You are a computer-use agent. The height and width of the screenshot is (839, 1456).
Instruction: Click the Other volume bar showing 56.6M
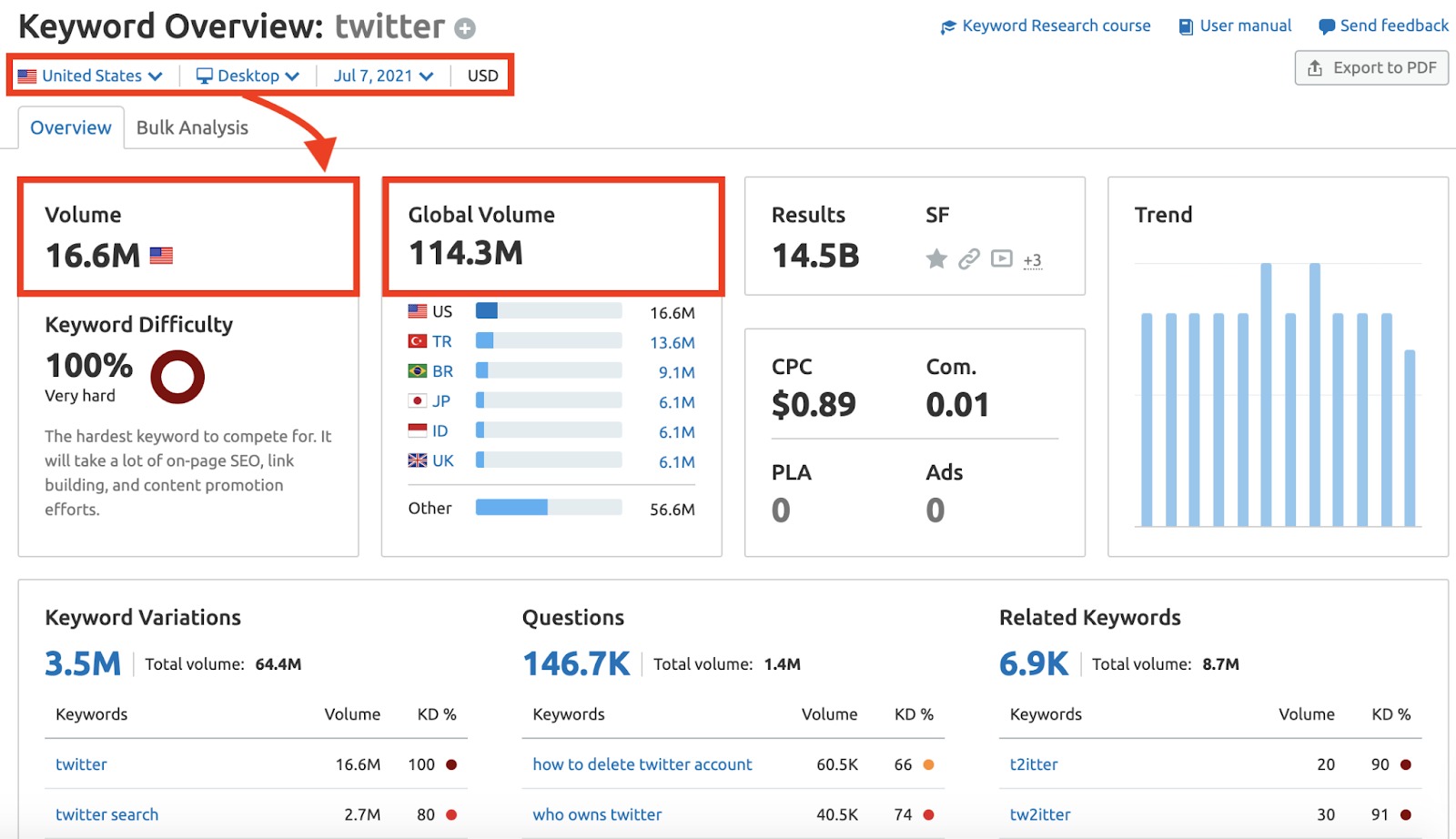[549, 507]
